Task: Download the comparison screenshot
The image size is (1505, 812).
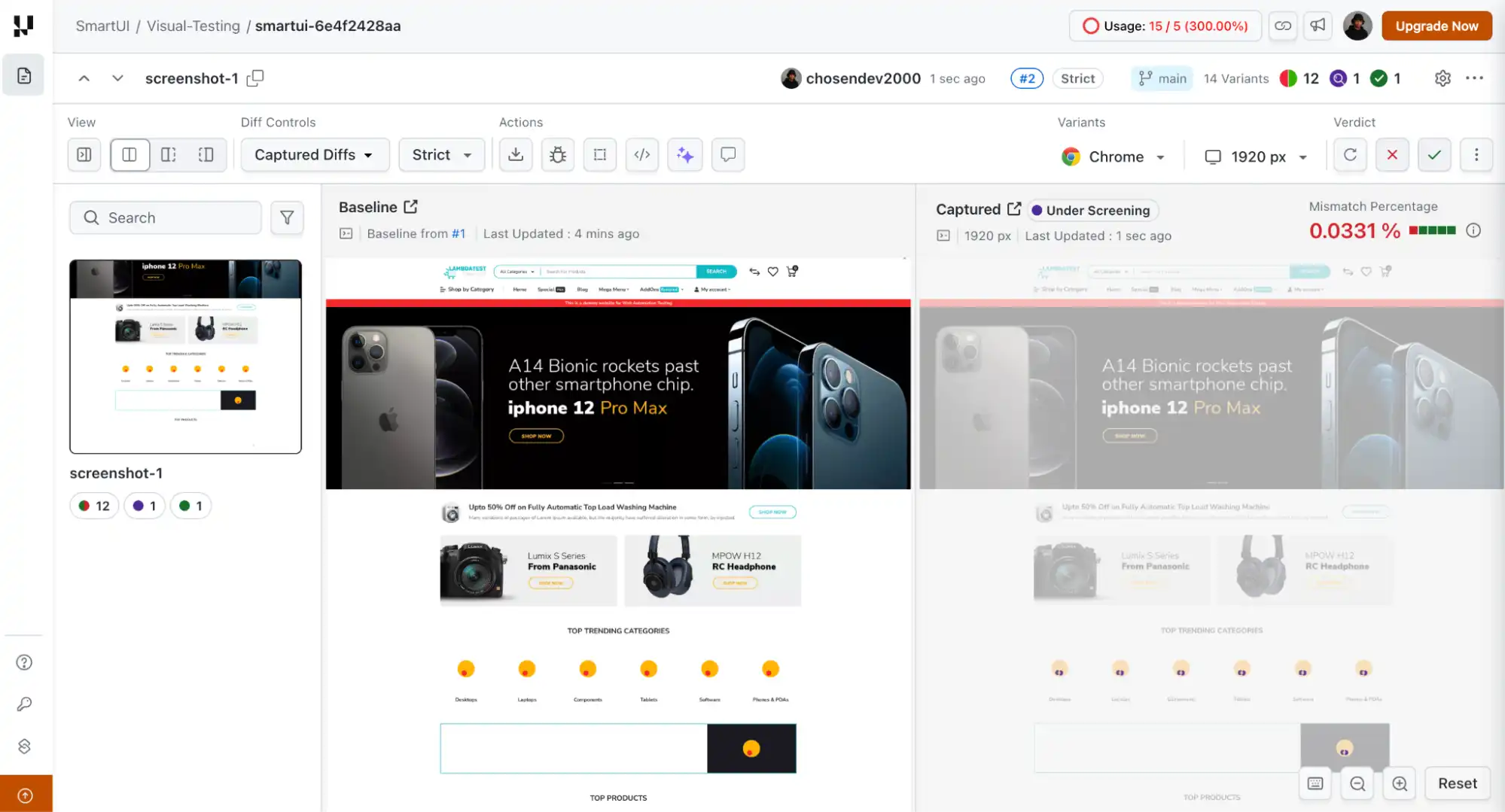Action: 515,154
